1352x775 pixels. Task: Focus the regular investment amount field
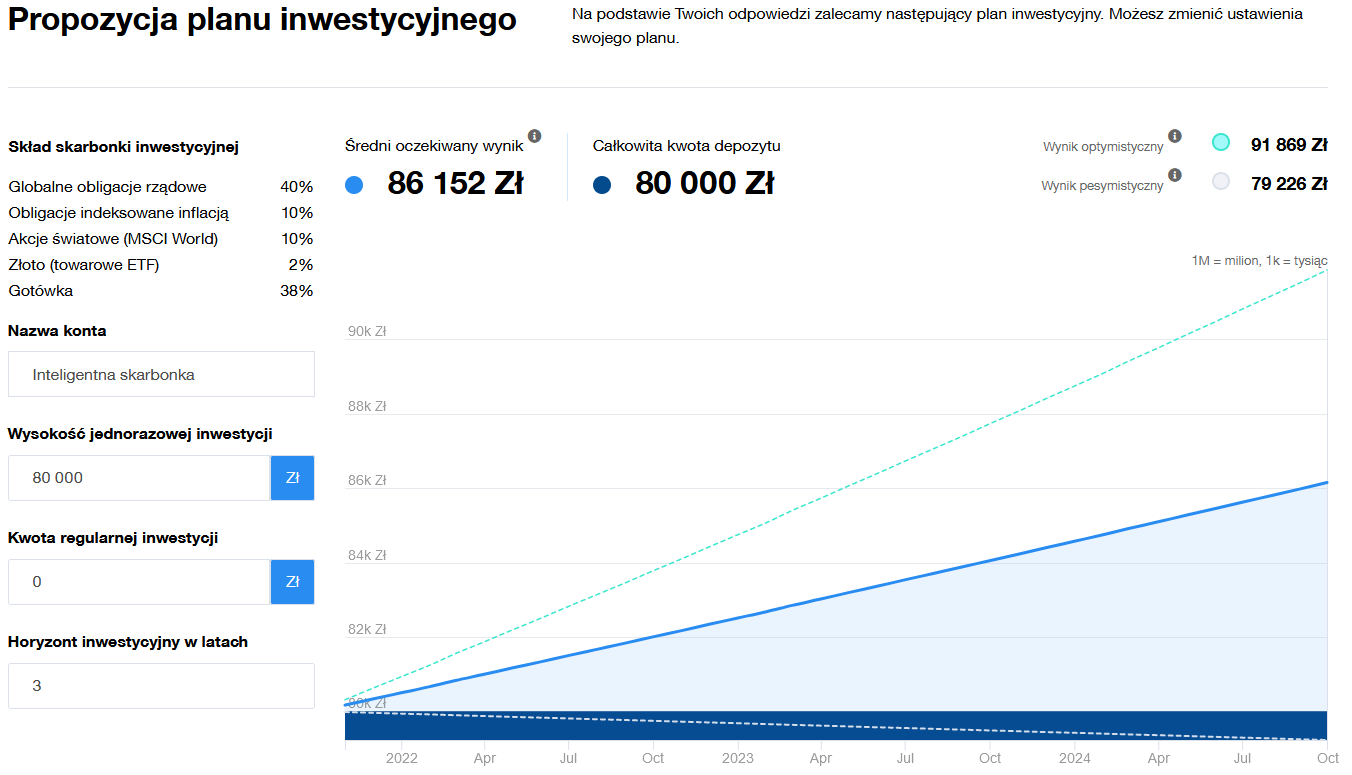click(139, 582)
